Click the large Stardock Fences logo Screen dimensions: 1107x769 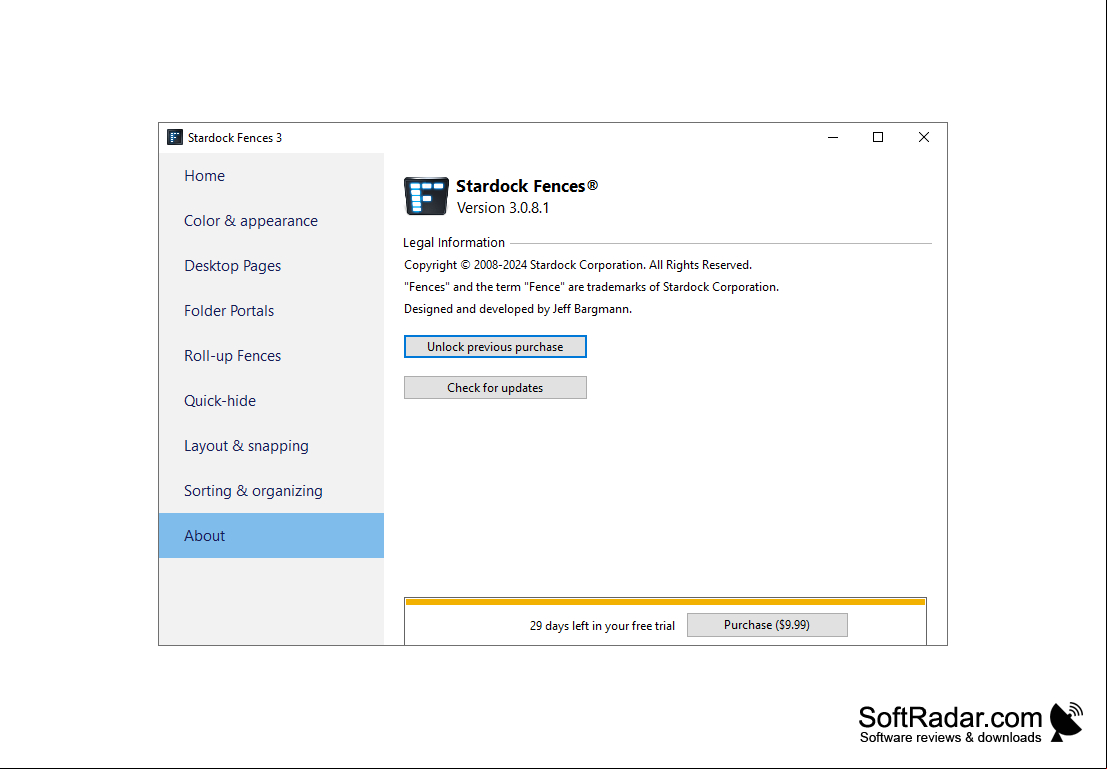[426, 196]
